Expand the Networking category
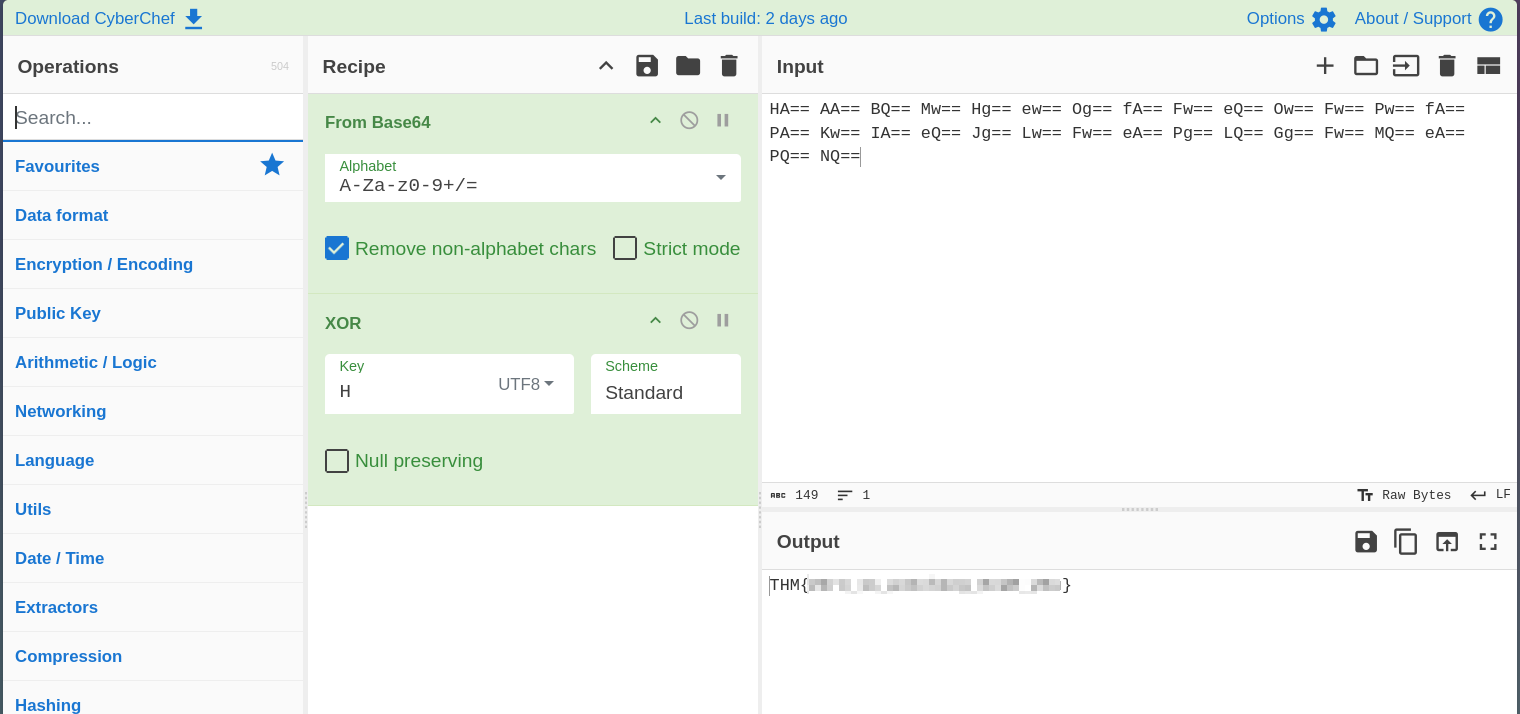1520x714 pixels. coord(153,411)
